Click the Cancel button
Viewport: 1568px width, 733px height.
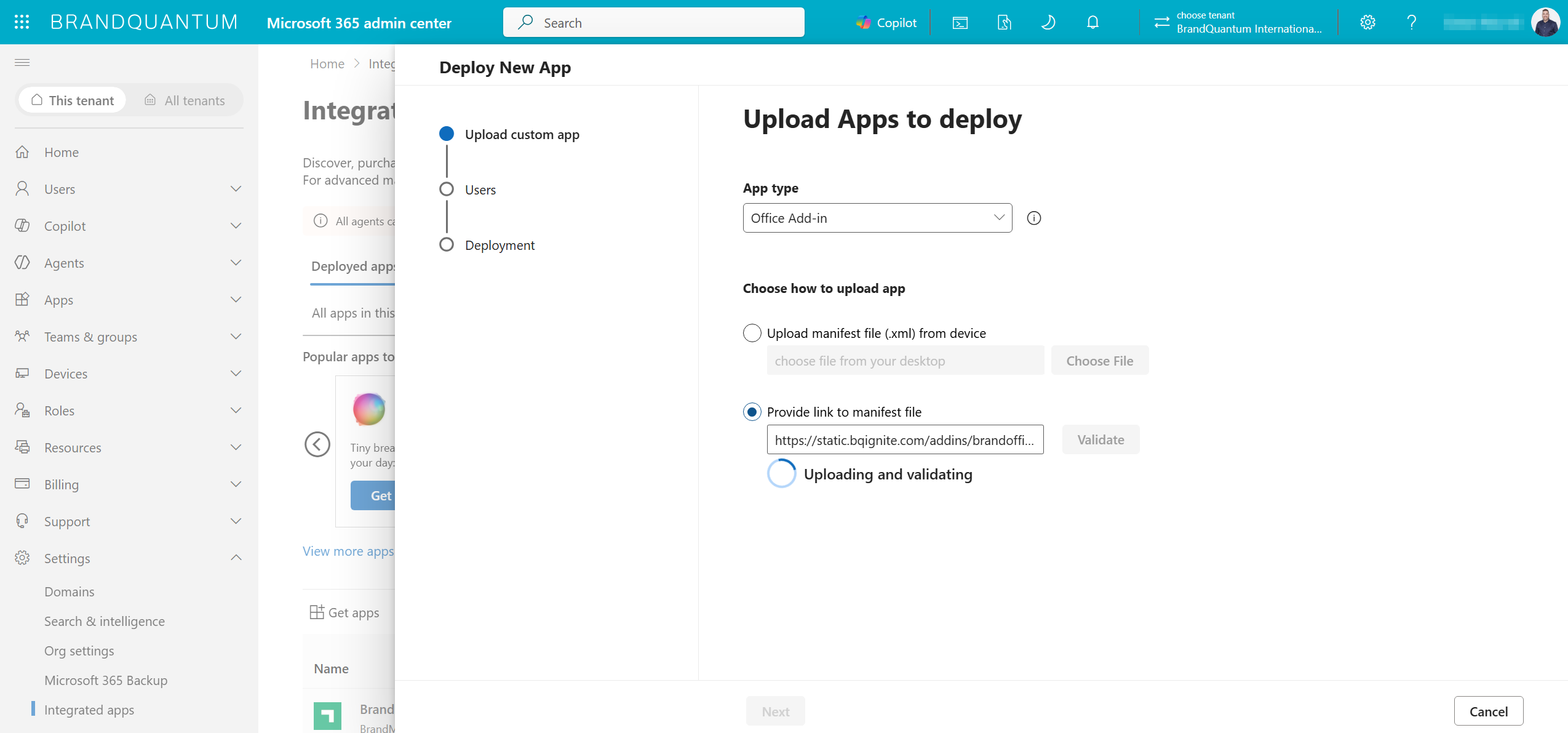[1489, 711]
